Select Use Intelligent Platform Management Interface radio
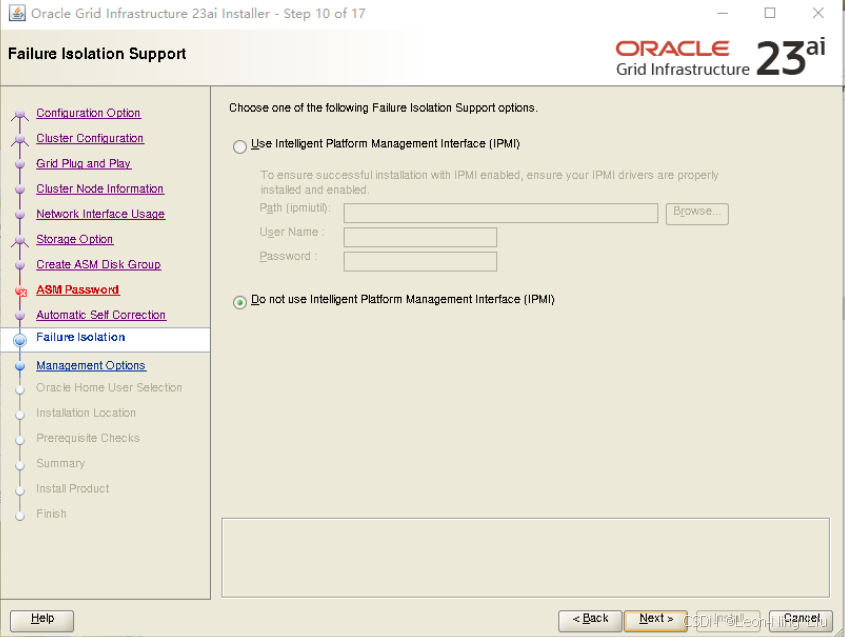 (x=240, y=147)
